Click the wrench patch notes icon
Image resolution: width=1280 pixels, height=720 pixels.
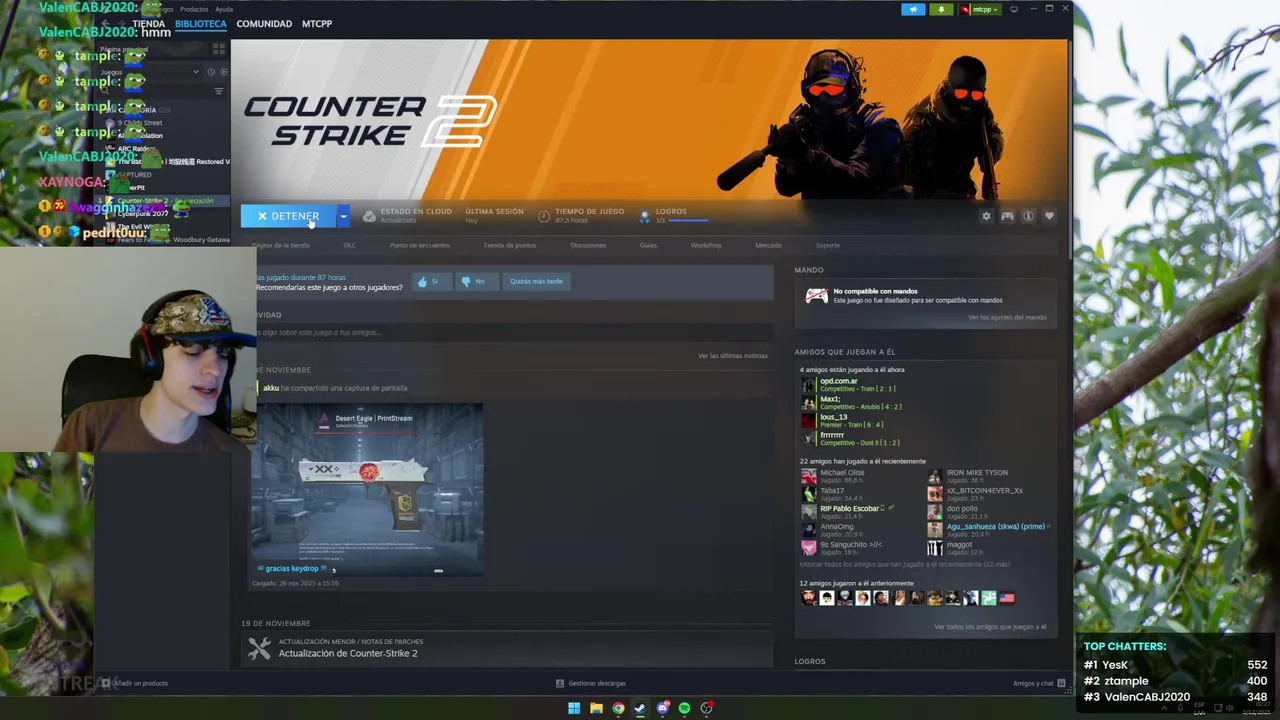point(259,649)
